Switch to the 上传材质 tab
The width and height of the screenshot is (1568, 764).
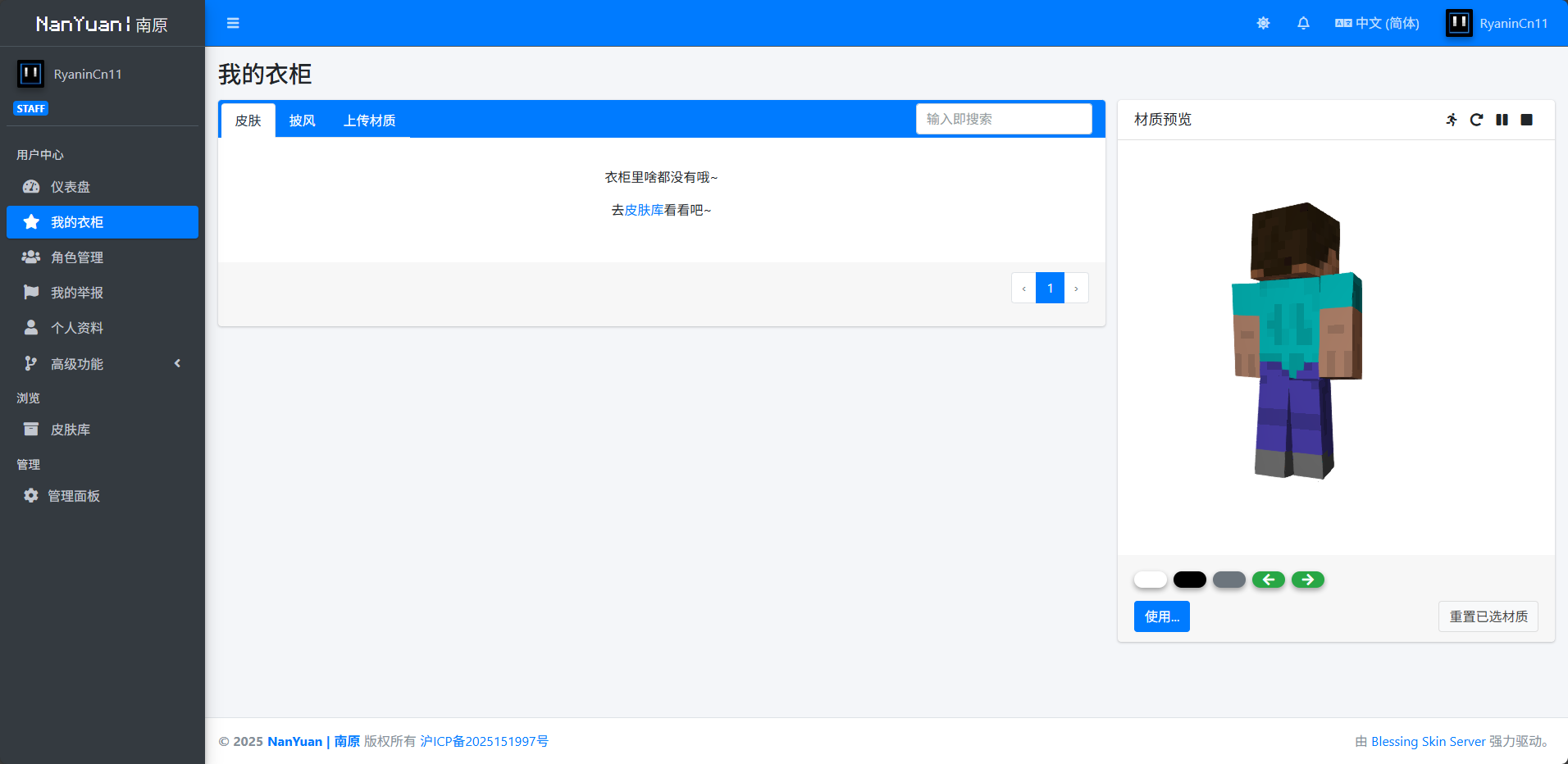[369, 121]
